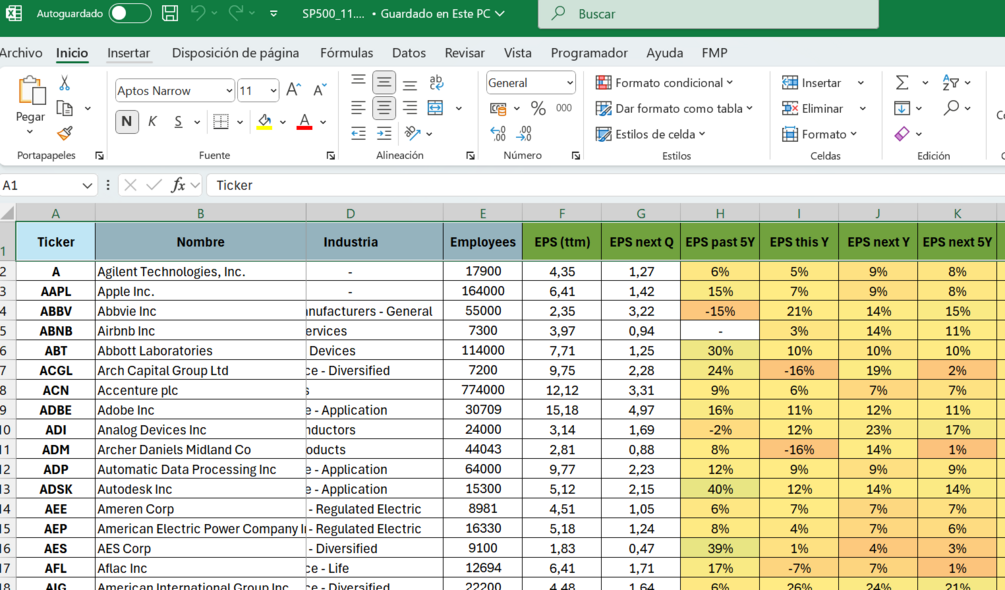
Task: Switch to the Insertar tab
Action: click(x=128, y=53)
